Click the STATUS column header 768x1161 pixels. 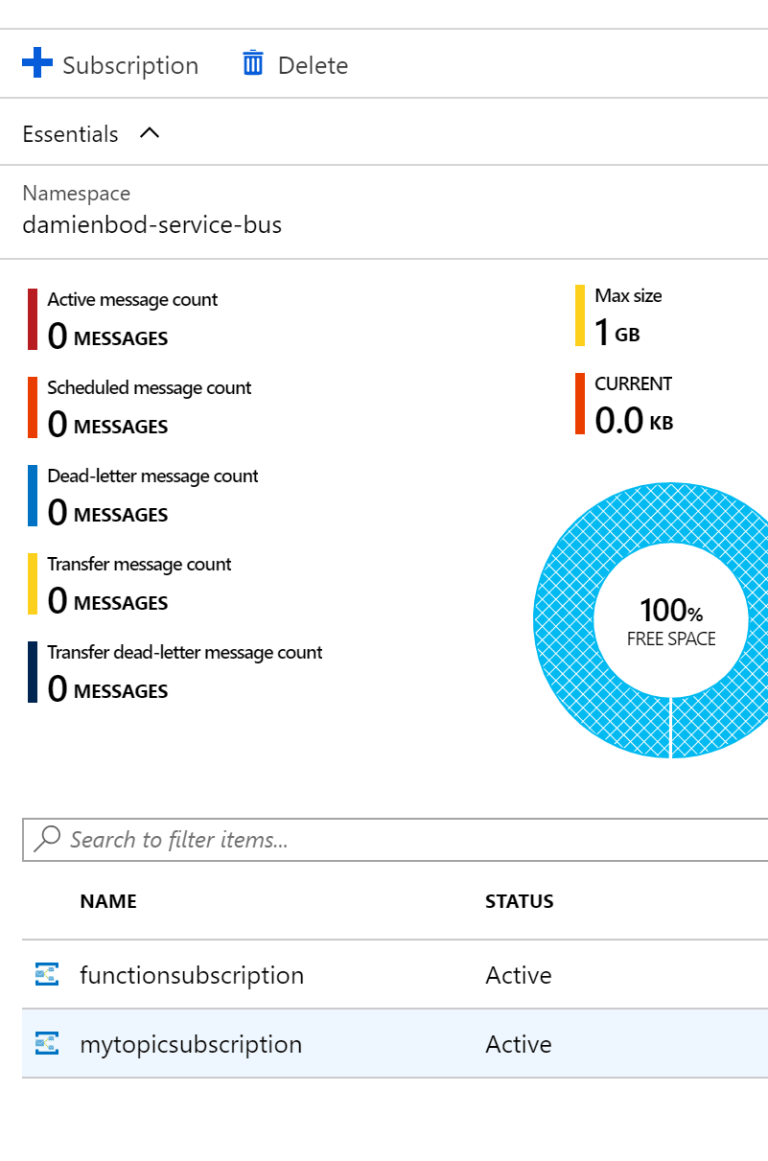pos(519,901)
